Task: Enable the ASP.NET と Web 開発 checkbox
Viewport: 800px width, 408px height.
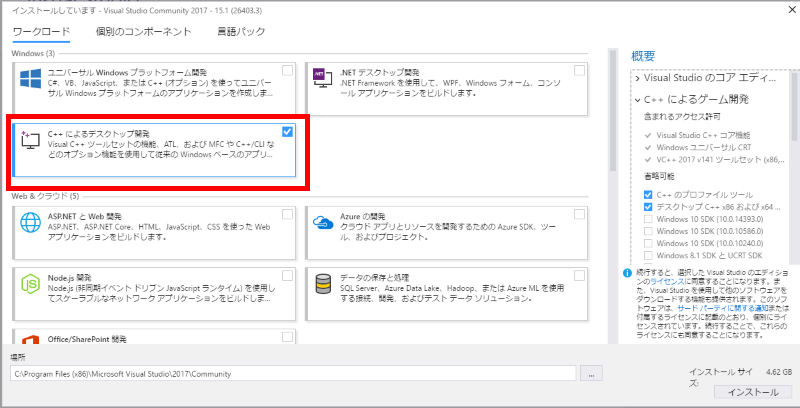Action: coord(288,214)
